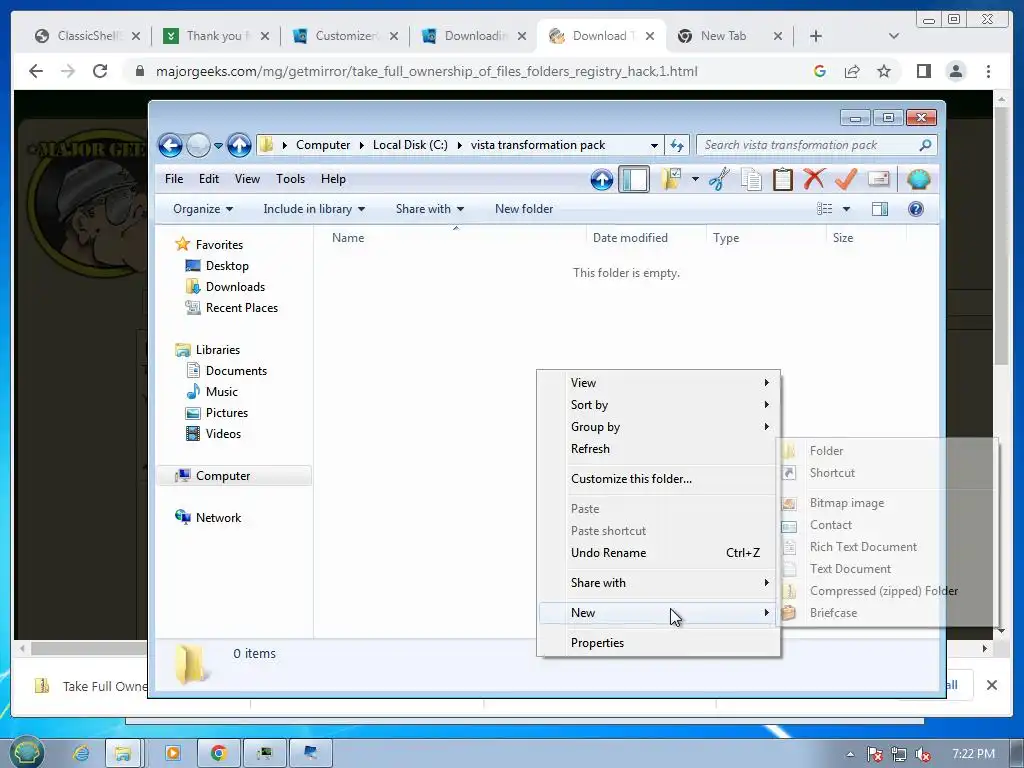Toggle the preview pane button

(x=880, y=209)
